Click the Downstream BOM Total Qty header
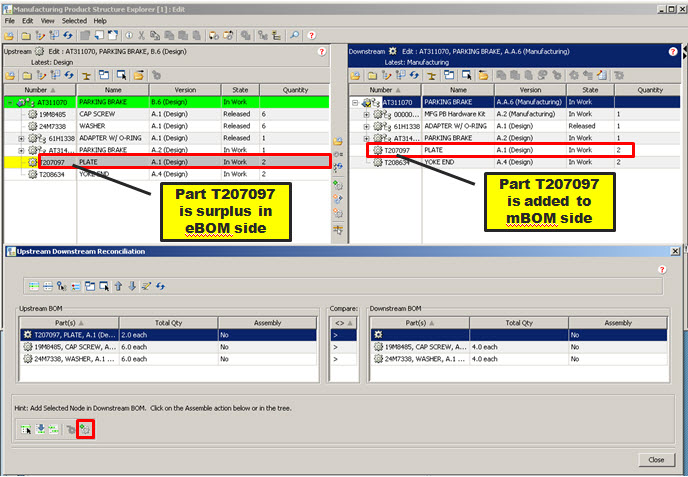Screen dimensions: 688x477 coord(519,323)
